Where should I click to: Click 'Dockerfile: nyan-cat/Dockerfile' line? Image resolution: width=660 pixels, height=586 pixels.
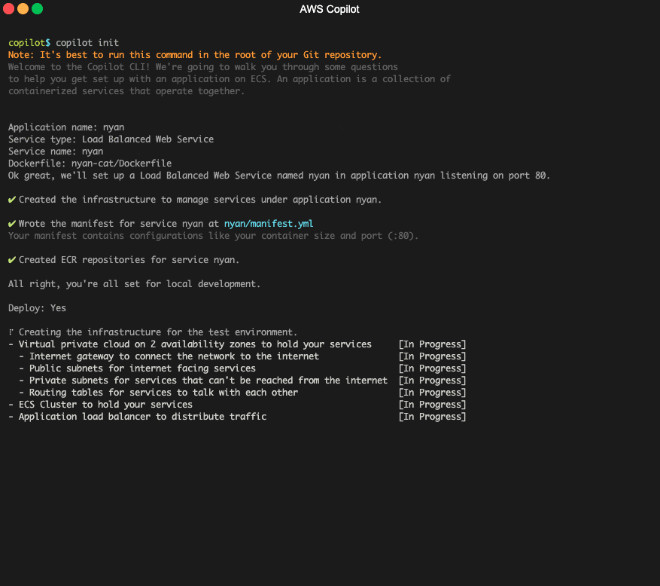pos(90,163)
